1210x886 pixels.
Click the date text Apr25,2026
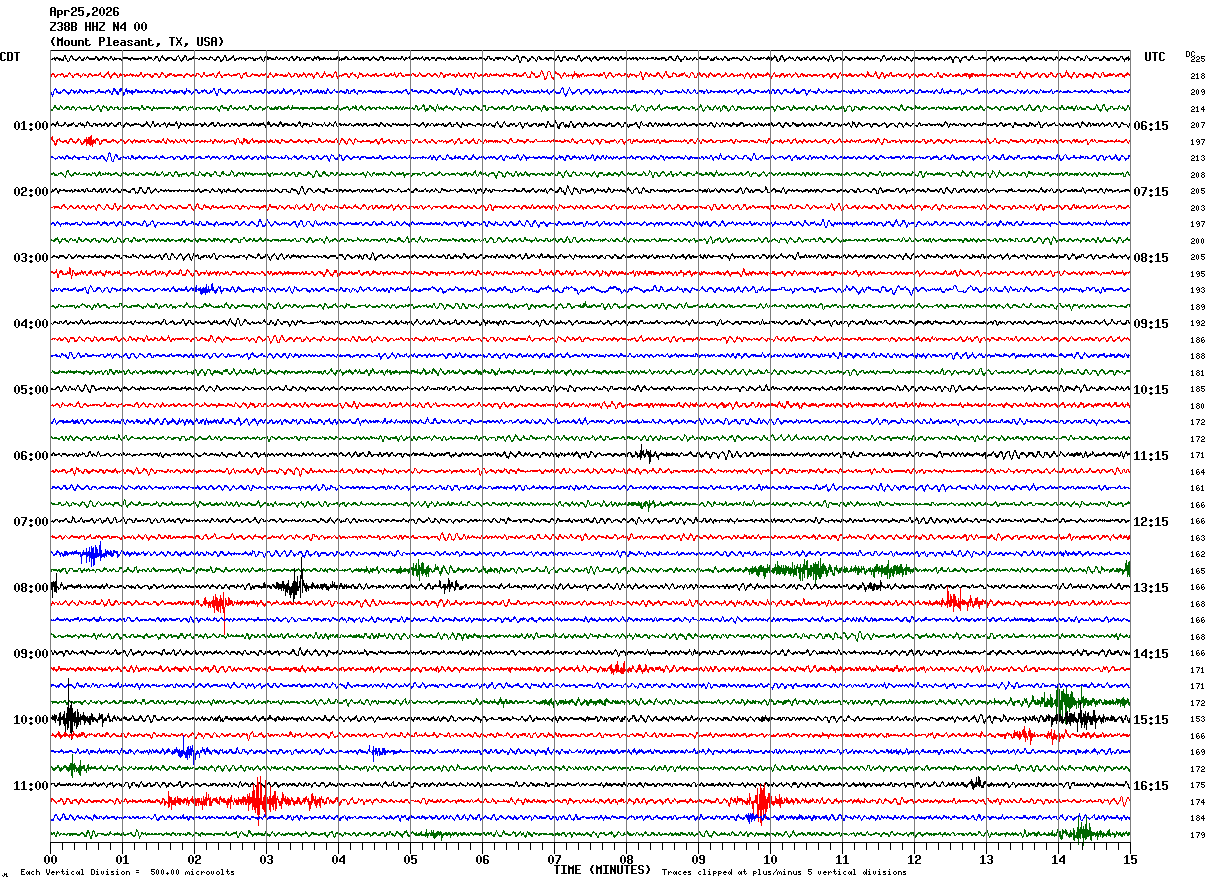(84, 12)
